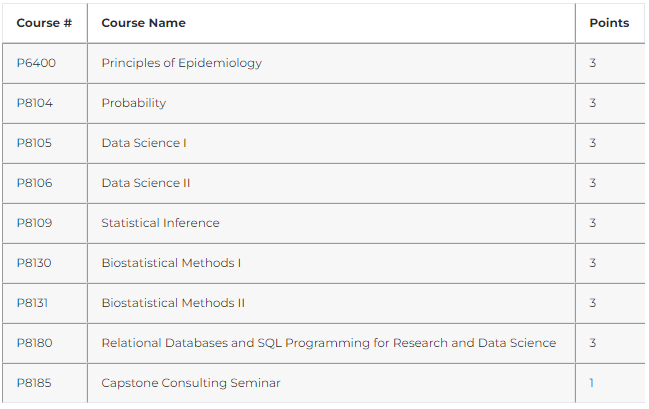Viewport: 649px width, 409px height.
Task: Click Principles of Epidemiology course name
Action: [x=182, y=63]
